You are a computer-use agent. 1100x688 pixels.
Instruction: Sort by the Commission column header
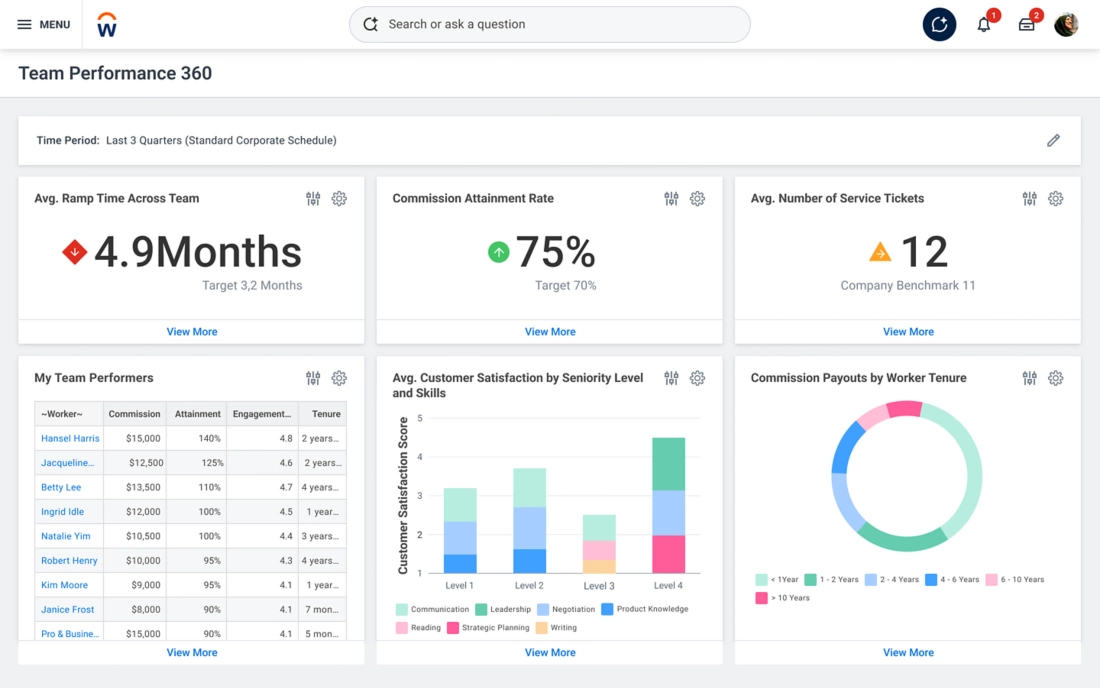[134, 414]
